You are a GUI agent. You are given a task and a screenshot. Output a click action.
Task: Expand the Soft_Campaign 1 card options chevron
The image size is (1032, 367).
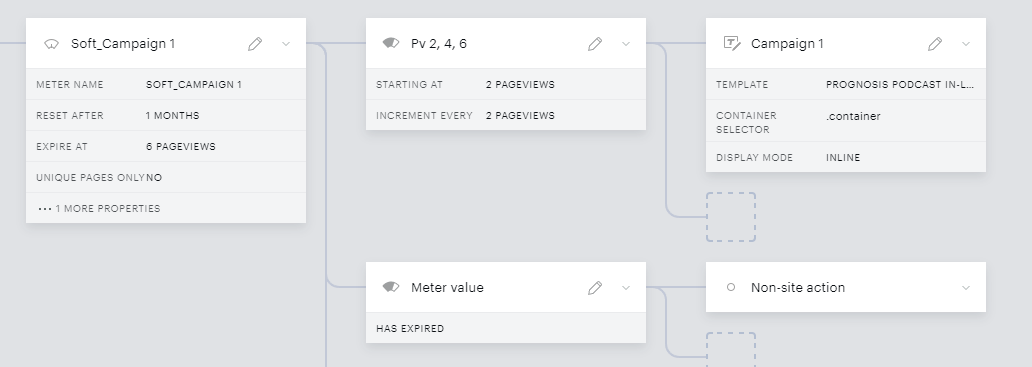point(286,44)
